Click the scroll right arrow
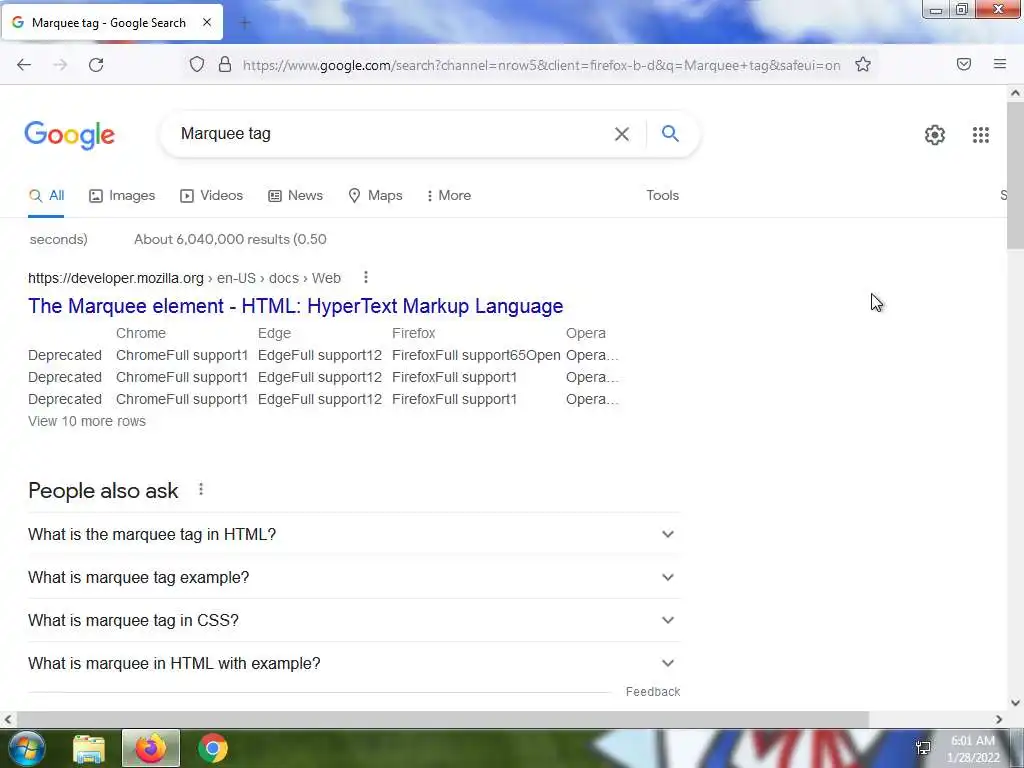The width and height of the screenshot is (1024, 768). [999, 719]
